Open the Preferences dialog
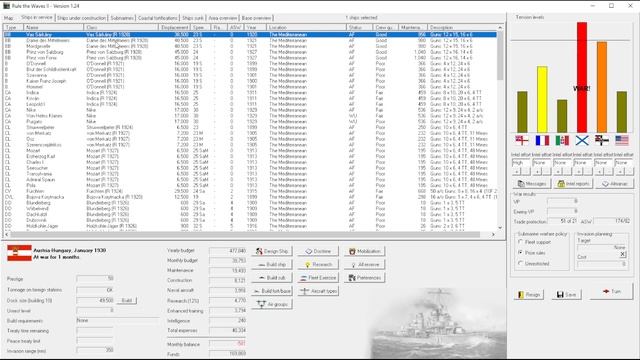The width and height of the screenshot is (640, 360). point(364,278)
